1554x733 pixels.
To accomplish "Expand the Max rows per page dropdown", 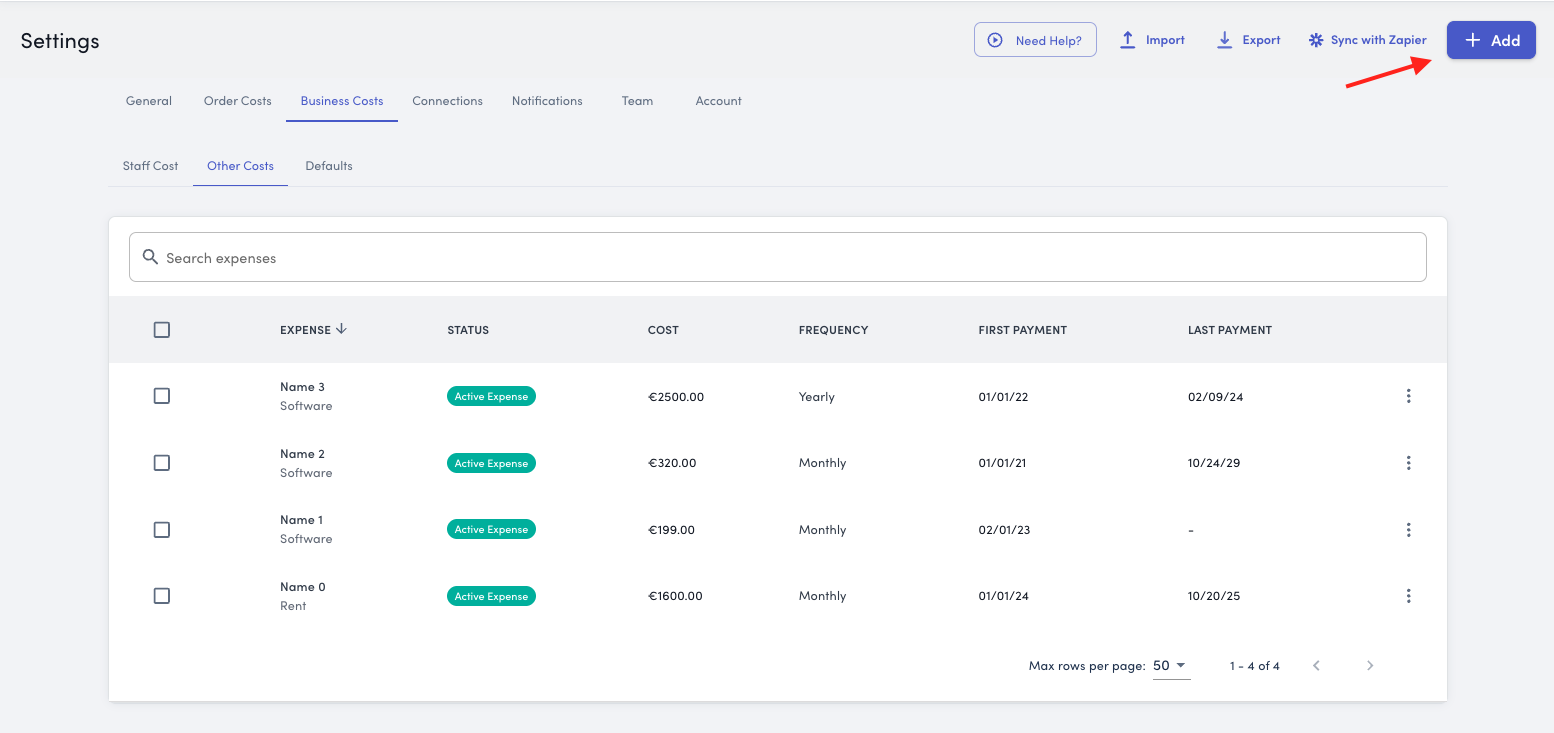I will (x=1171, y=666).
